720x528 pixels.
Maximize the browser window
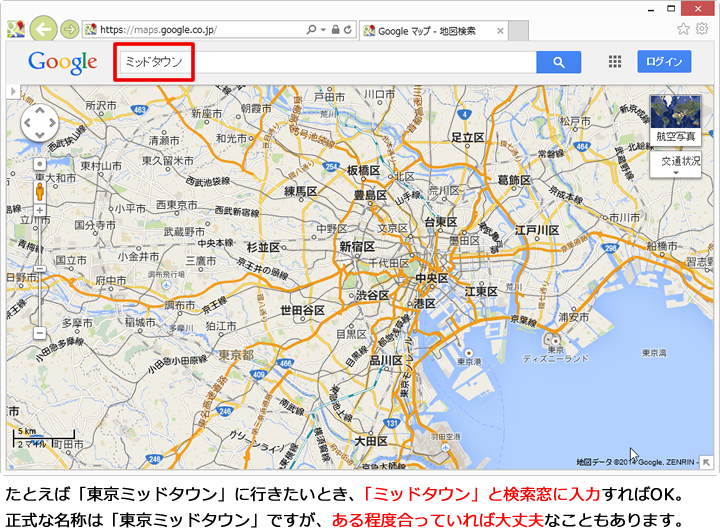[671, 9]
